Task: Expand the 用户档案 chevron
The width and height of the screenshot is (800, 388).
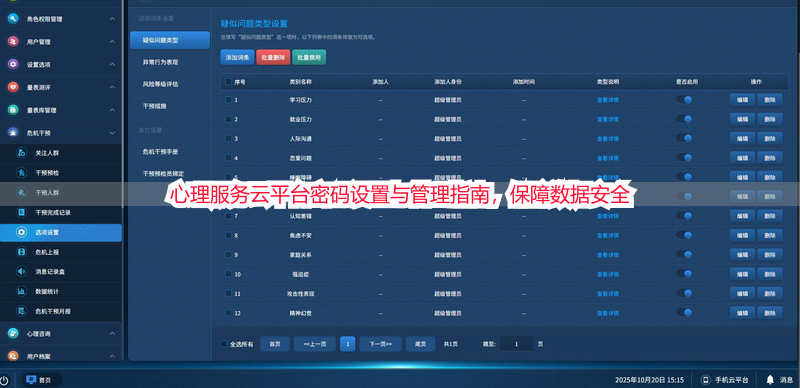Action: (112, 356)
